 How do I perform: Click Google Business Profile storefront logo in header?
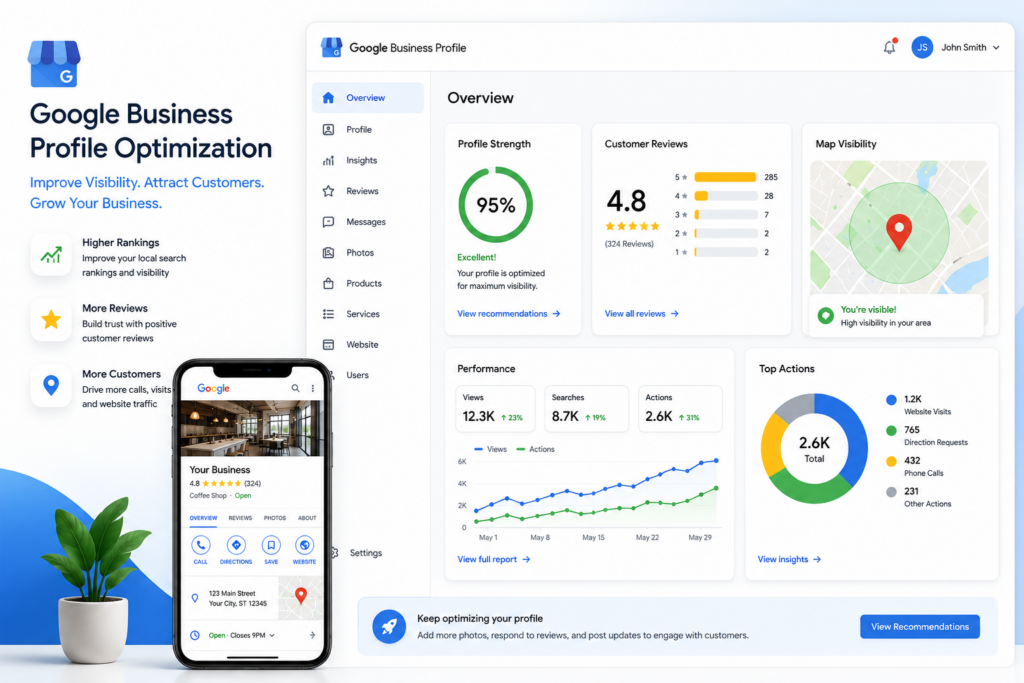pos(331,47)
